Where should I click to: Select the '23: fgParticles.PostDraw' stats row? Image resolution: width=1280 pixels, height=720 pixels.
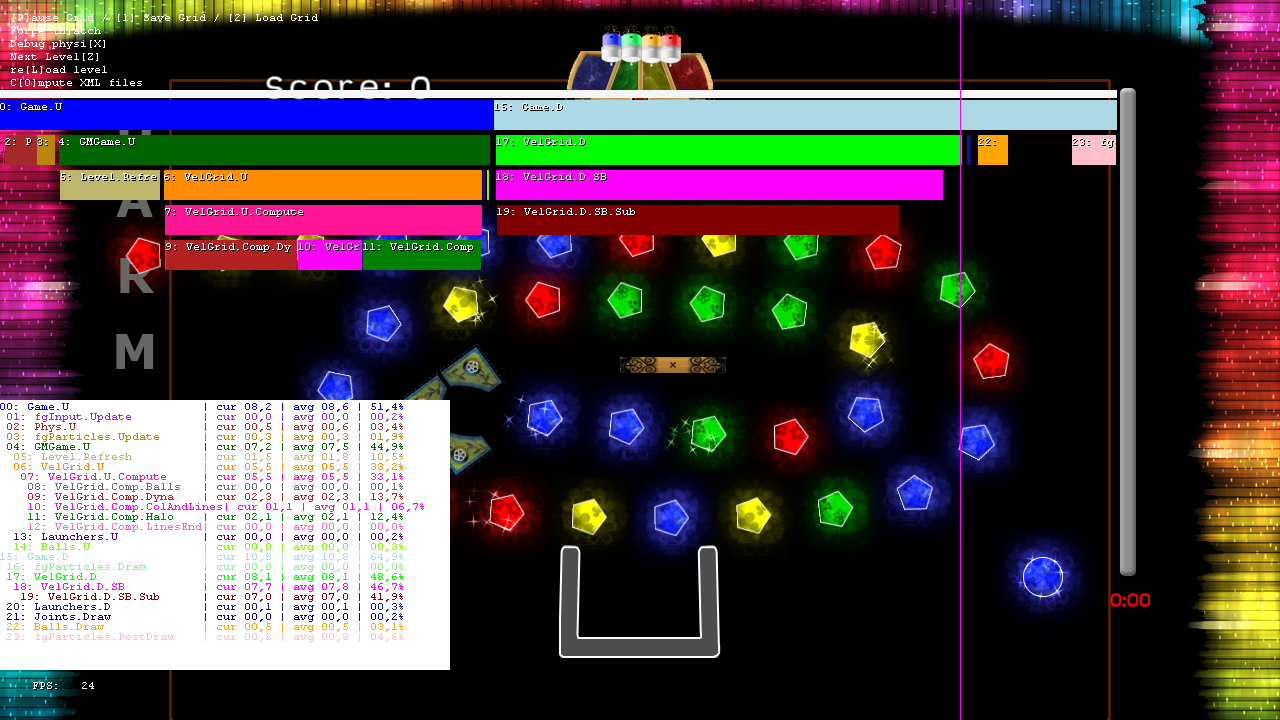pyautogui.click(x=205, y=637)
